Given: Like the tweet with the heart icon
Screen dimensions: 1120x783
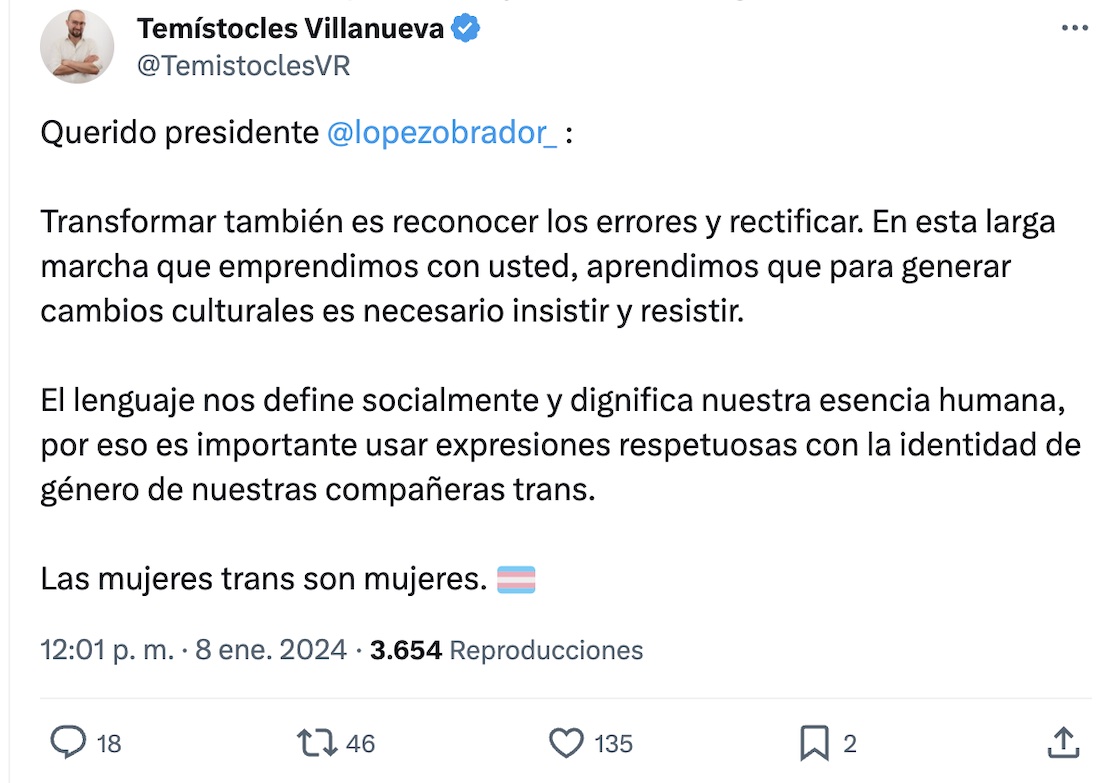Looking at the screenshot, I should pyautogui.click(x=567, y=743).
